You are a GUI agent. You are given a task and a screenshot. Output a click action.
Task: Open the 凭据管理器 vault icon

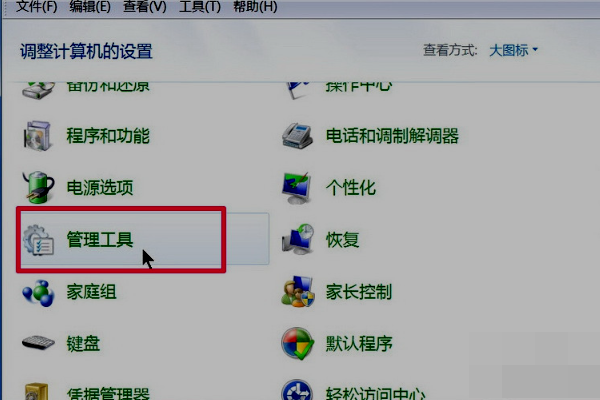(x=37, y=391)
